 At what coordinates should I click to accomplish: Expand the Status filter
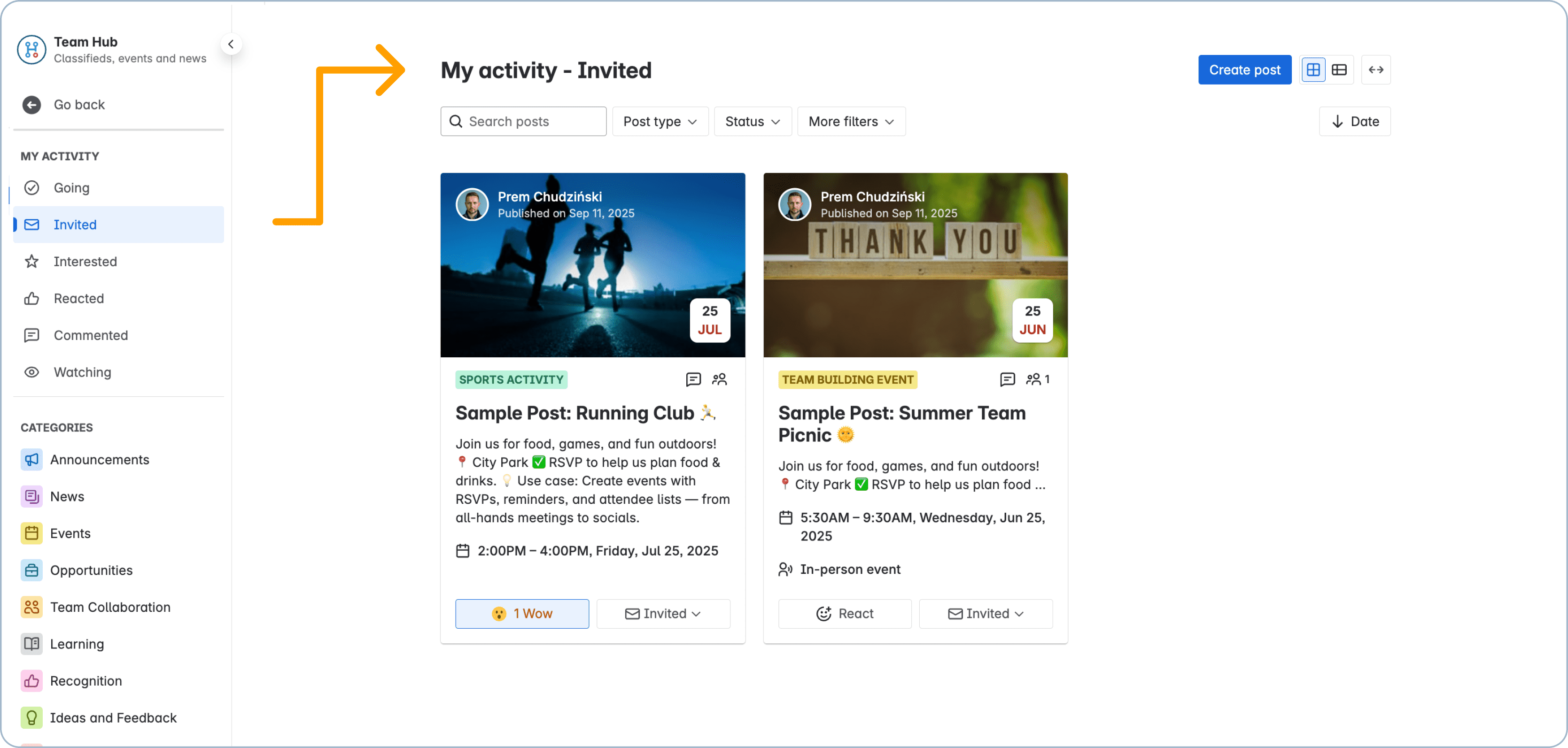coord(753,121)
